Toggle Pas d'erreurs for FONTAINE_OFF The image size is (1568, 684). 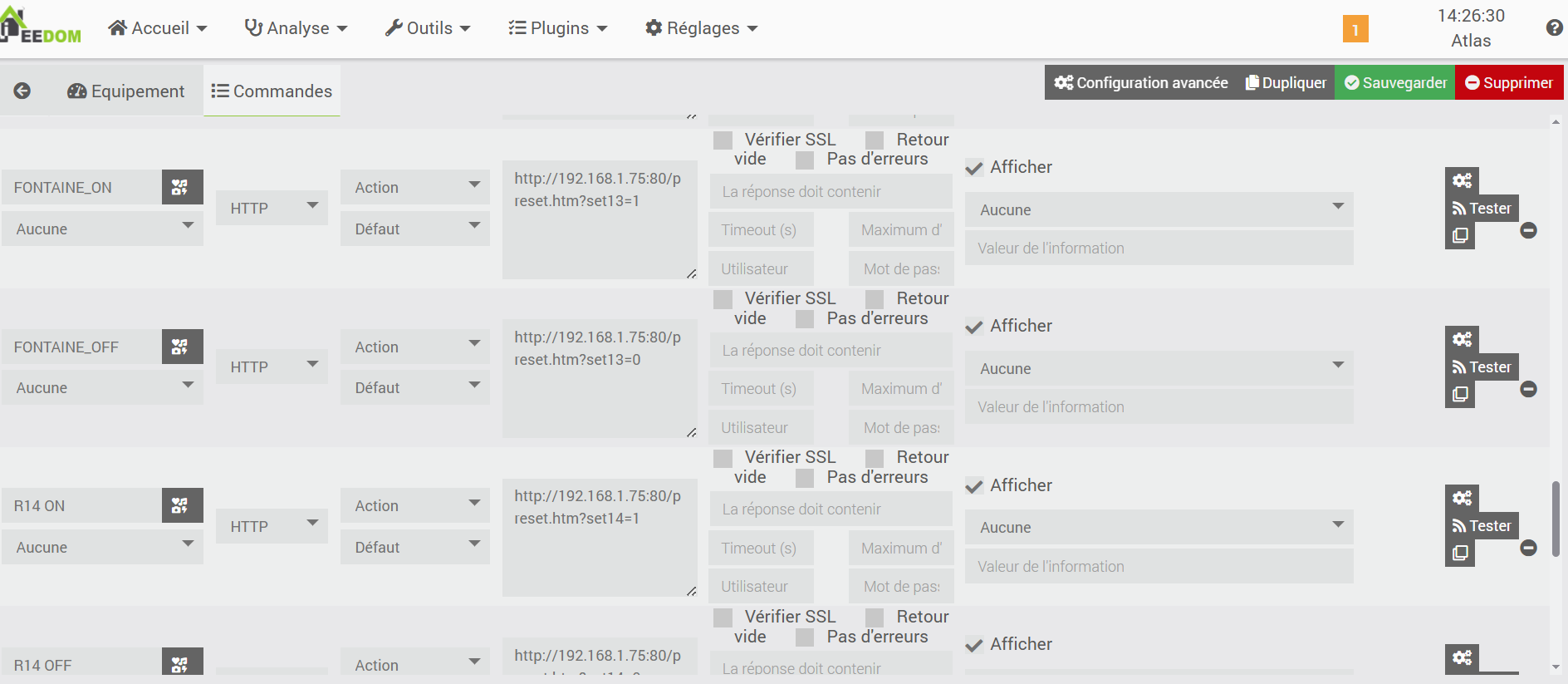pos(805,319)
